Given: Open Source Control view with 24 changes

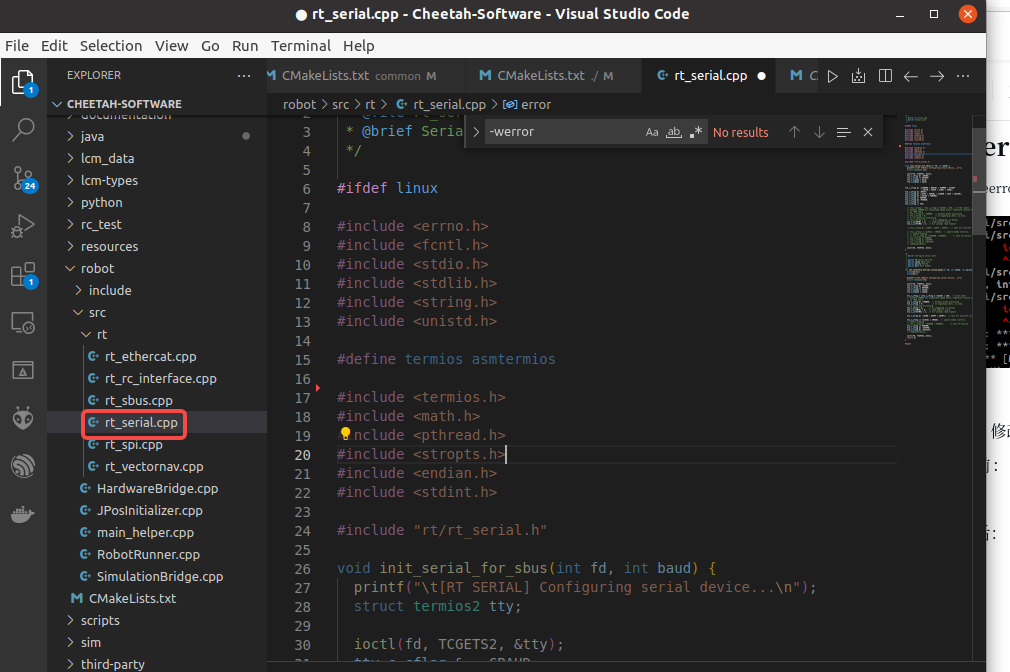Looking at the screenshot, I should (x=23, y=178).
